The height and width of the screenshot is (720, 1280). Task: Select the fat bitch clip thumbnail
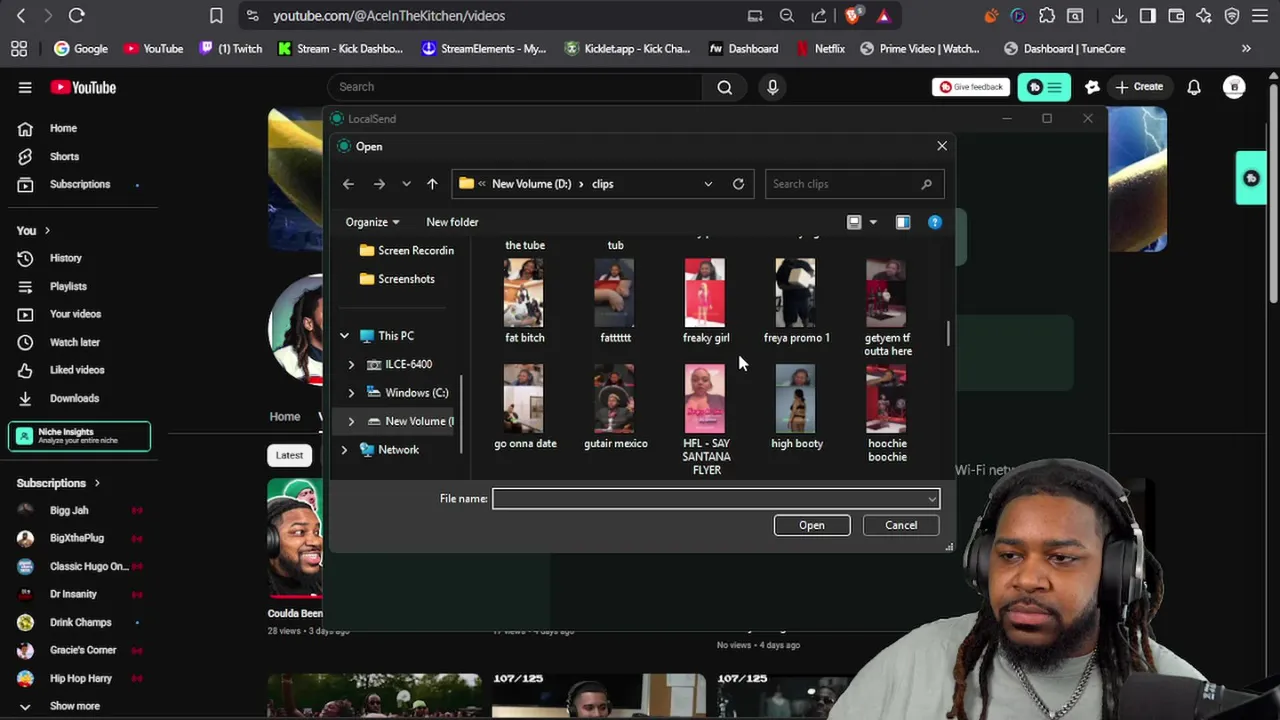click(x=524, y=293)
